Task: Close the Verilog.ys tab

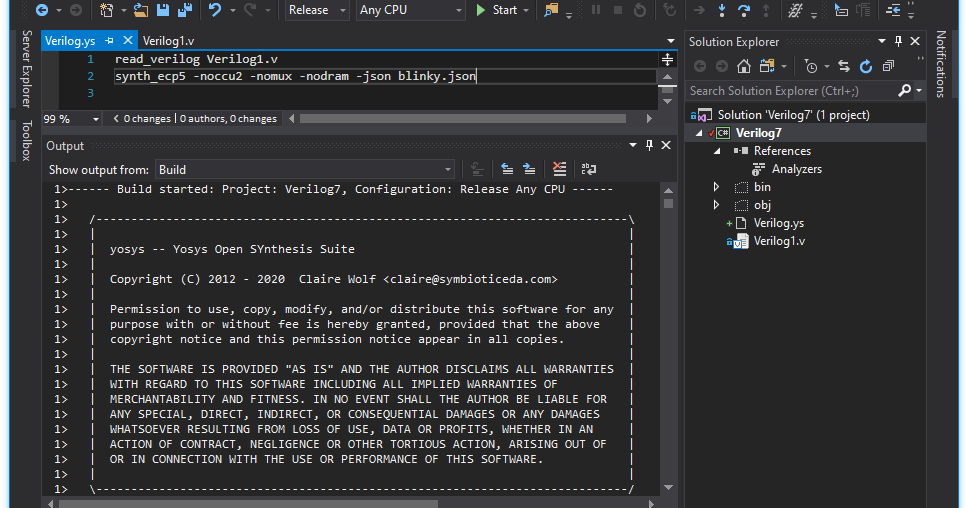Action: pyautogui.click(x=128, y=41)
